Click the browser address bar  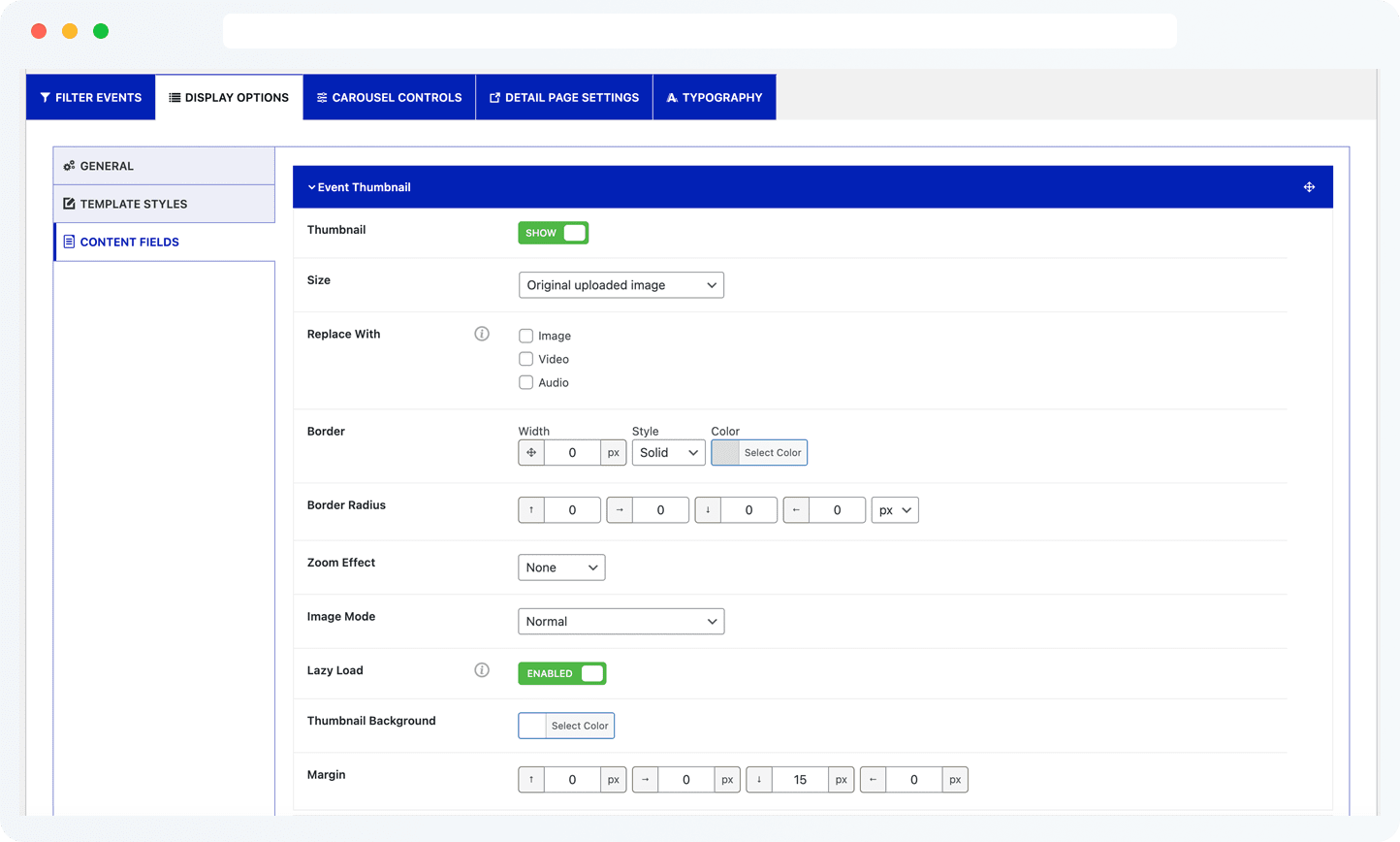pyautogui.click(x=700, y=31)
